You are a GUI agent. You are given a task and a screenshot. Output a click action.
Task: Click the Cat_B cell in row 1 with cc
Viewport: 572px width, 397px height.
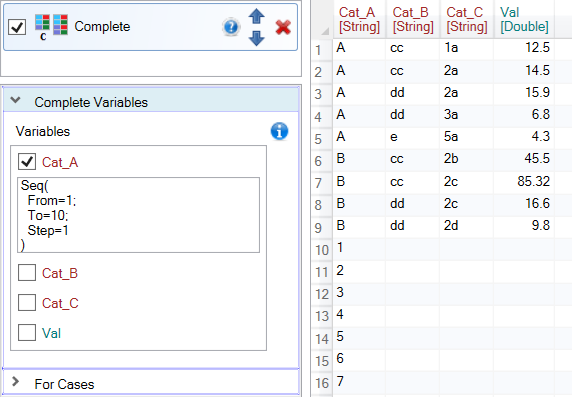[413, 48]
